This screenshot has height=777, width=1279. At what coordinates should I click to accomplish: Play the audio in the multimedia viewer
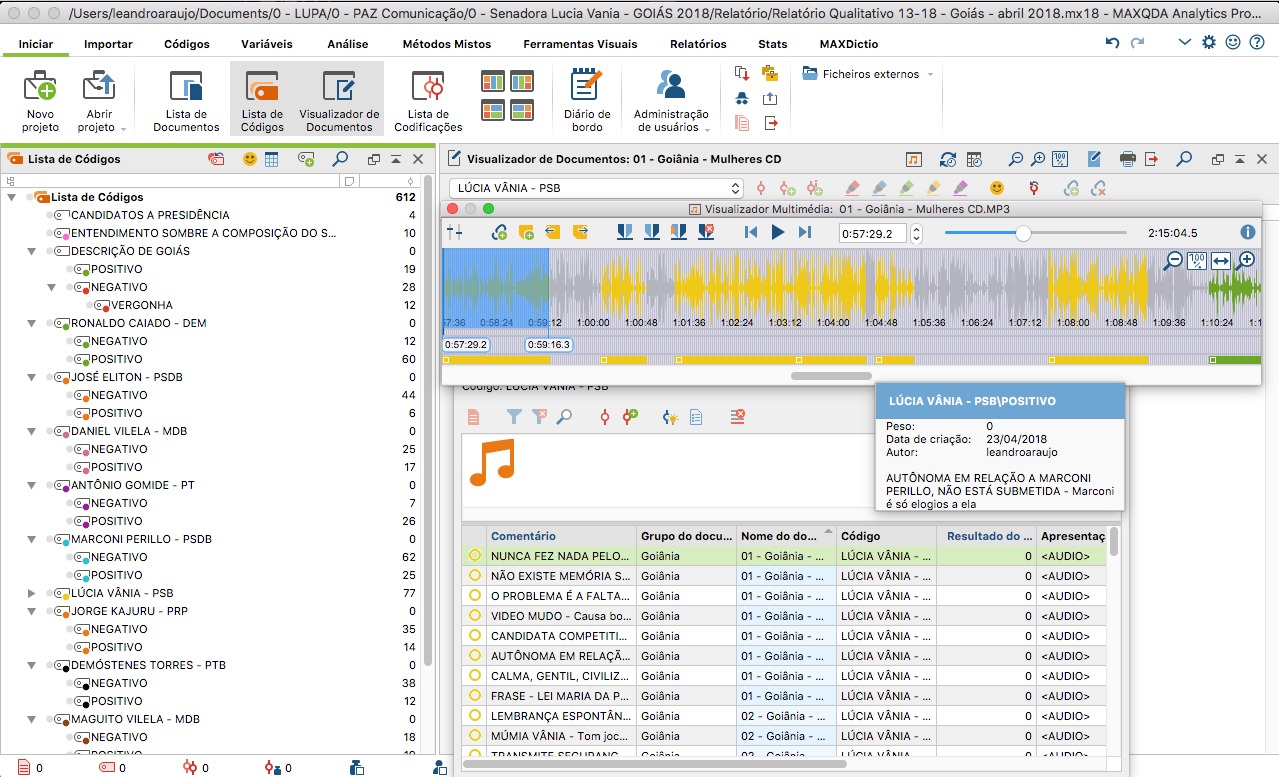coord(778,232)
